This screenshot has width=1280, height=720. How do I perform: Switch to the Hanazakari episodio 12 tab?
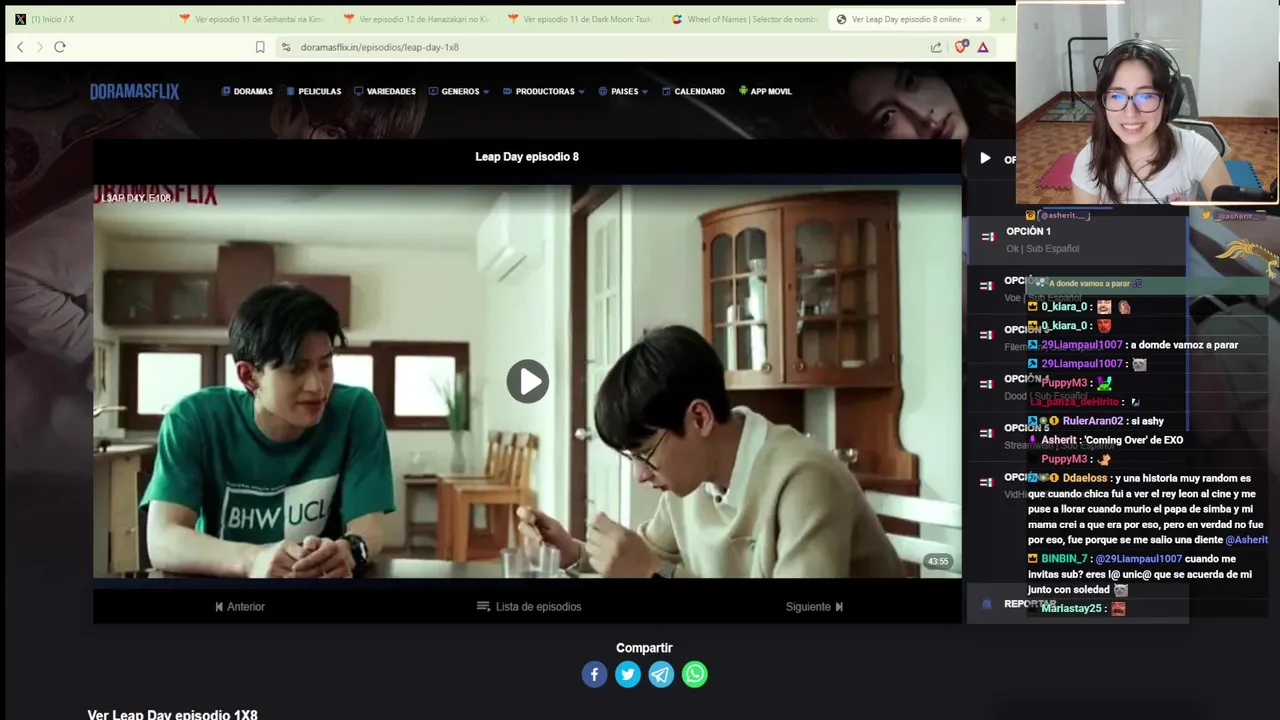coord(415,19)
